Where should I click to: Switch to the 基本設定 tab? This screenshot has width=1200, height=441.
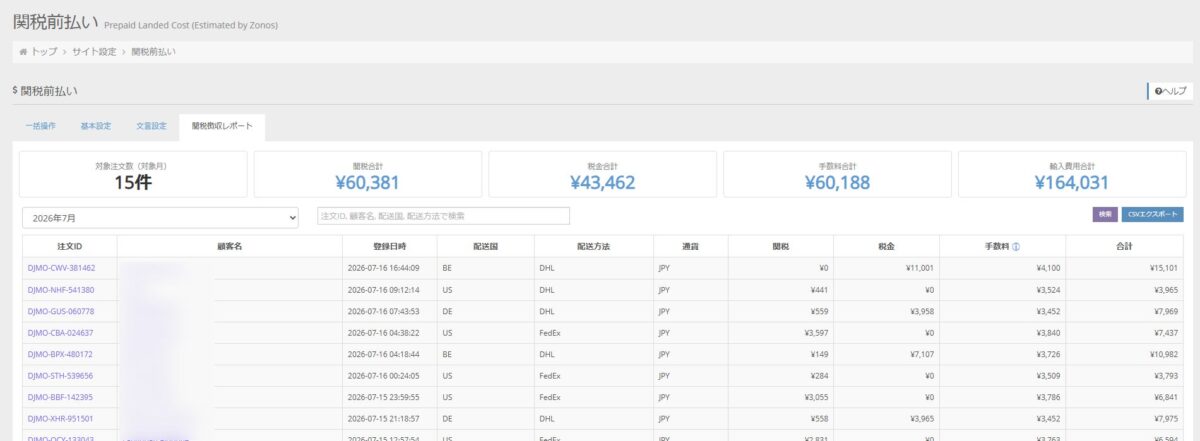point(96,126)
